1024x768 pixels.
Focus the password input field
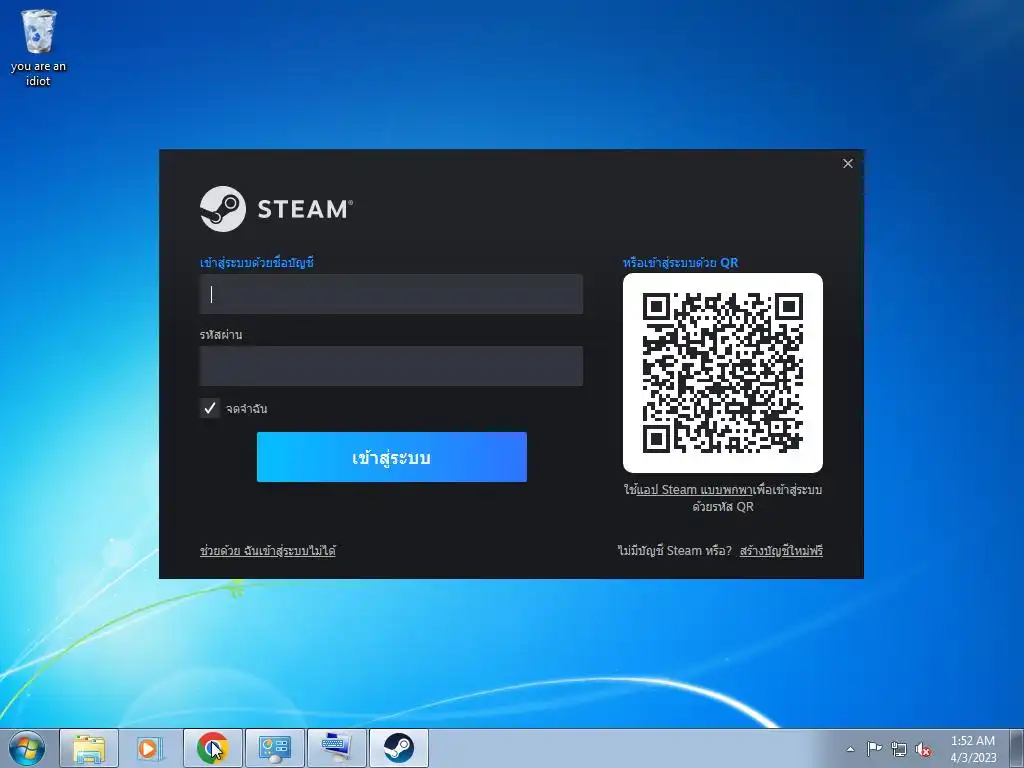click(x=391, y=366)
